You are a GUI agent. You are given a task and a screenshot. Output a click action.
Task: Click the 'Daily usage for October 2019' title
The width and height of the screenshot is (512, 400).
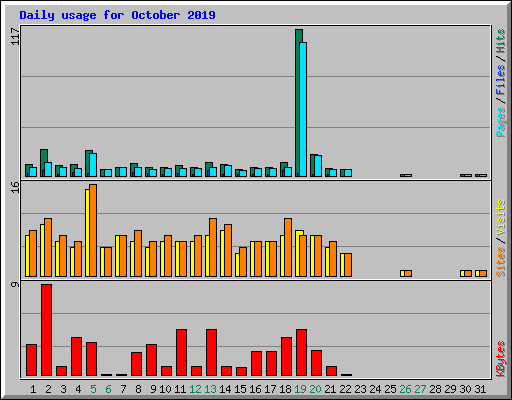[x=117, y=15]
